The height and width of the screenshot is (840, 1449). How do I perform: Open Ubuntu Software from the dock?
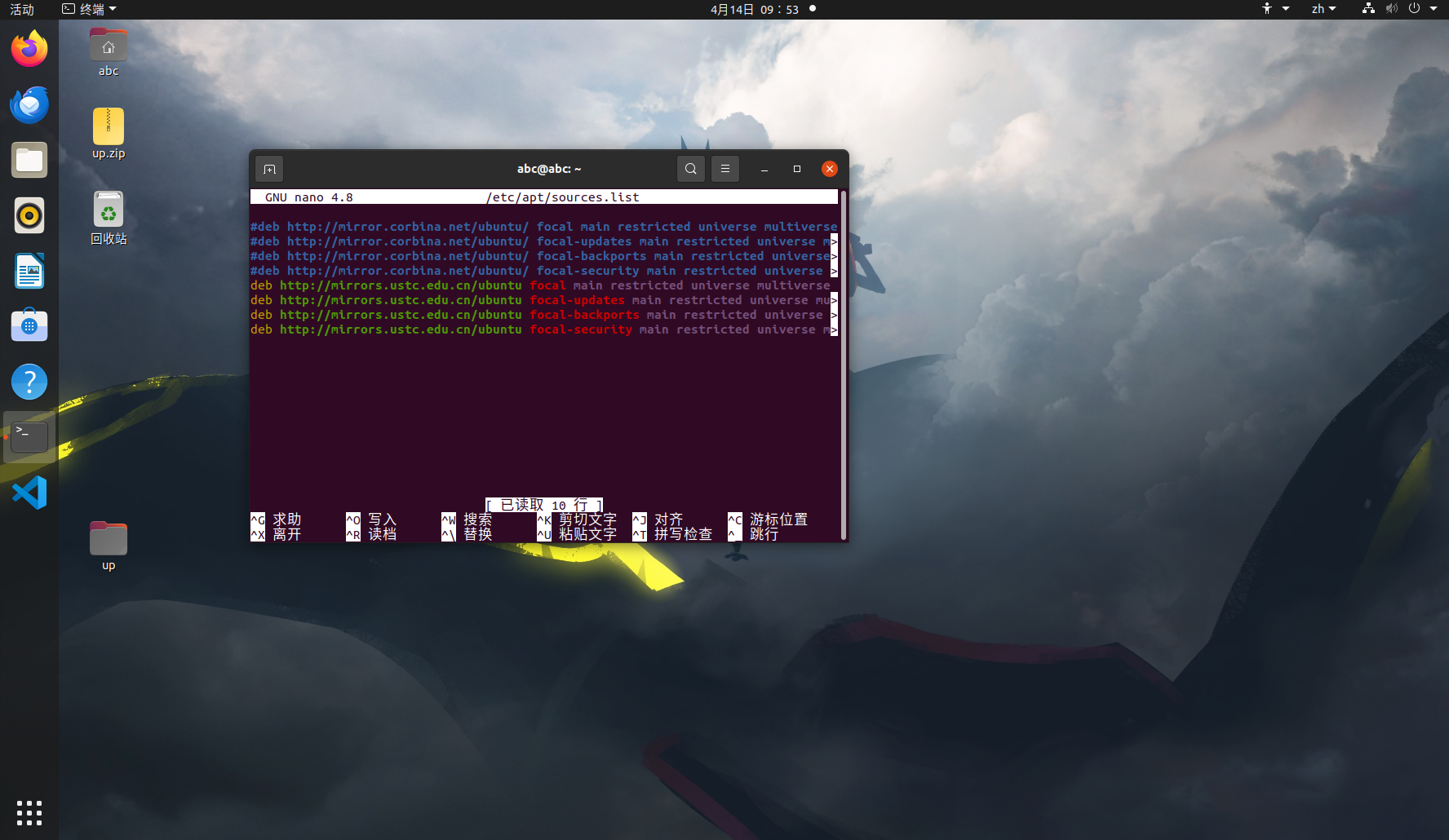[x=29, y=325]
